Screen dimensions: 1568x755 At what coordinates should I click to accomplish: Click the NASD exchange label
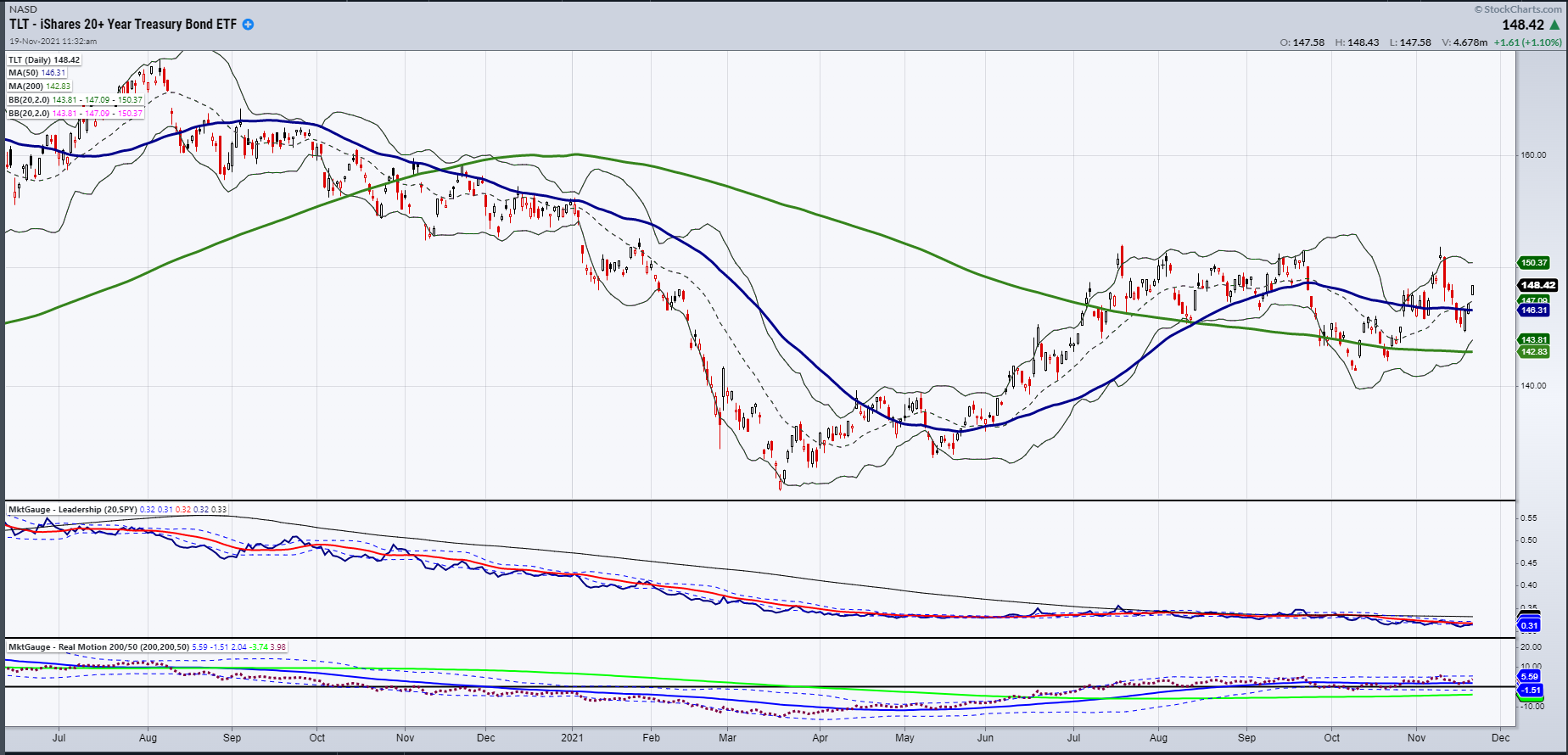(x=24, y=9)
